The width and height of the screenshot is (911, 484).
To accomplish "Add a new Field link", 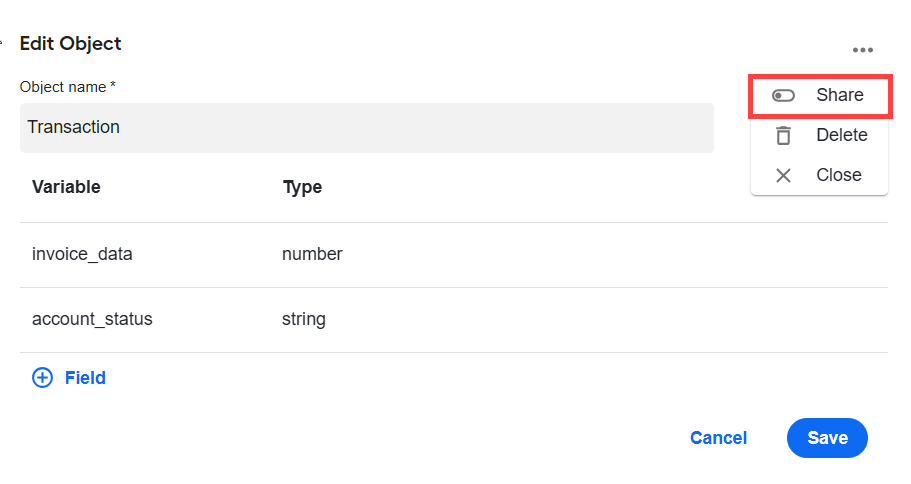I will [x=85, y=378].
